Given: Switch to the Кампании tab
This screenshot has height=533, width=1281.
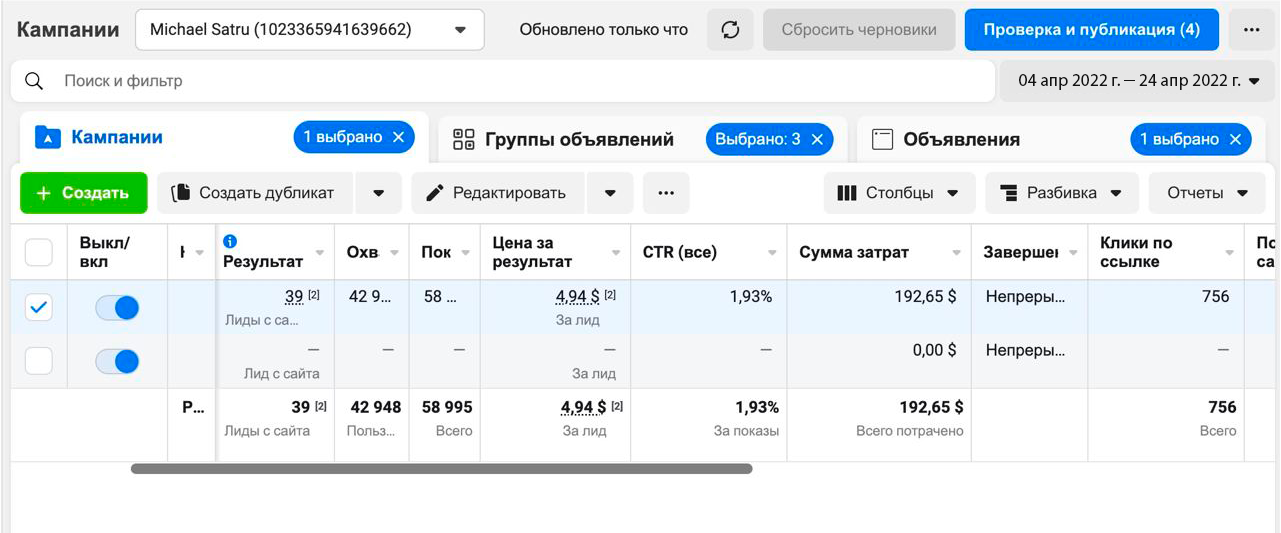Looking at the screenshot, I should (117, 137).
